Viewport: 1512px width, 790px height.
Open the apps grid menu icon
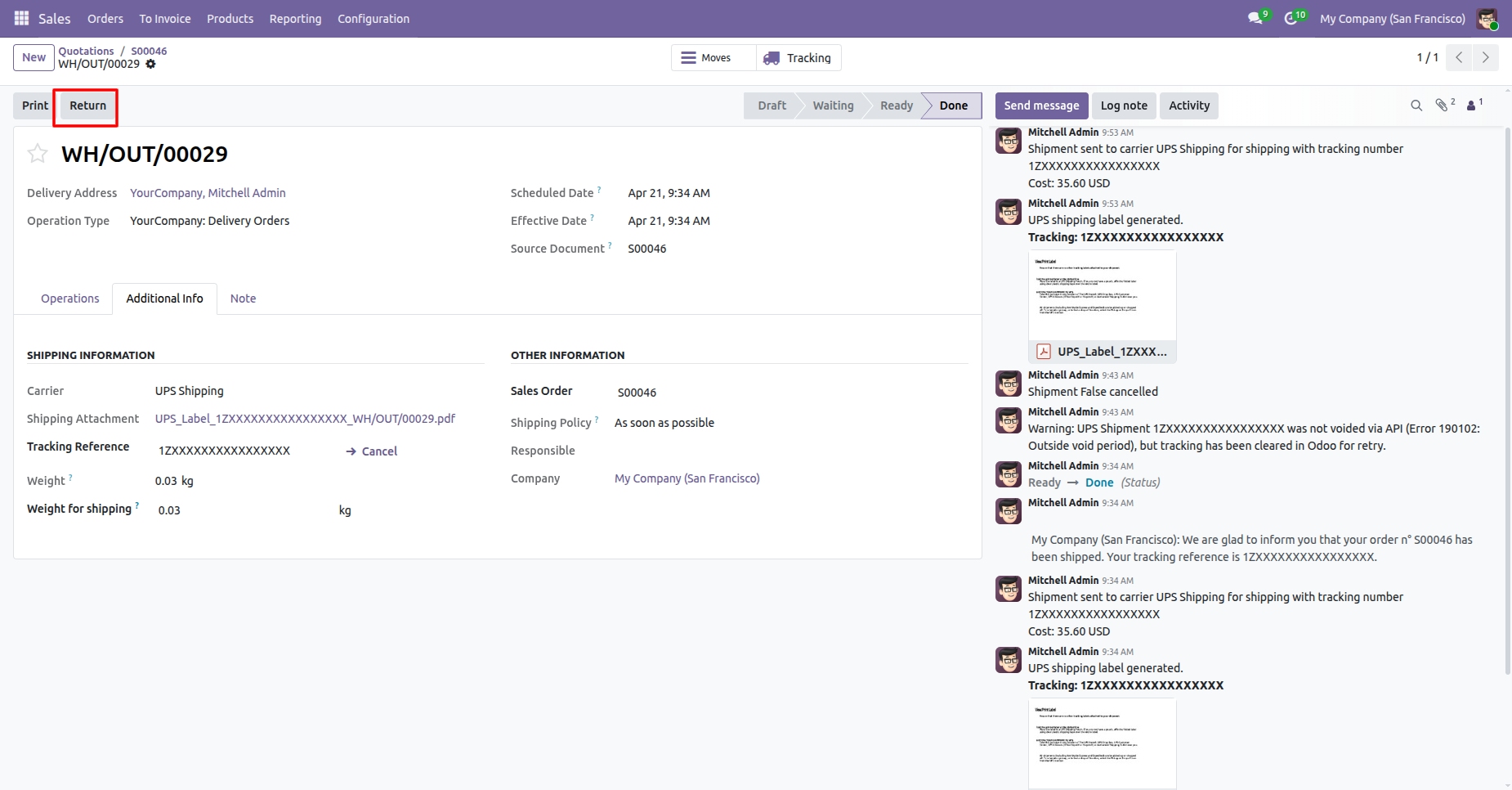point(21,18)
